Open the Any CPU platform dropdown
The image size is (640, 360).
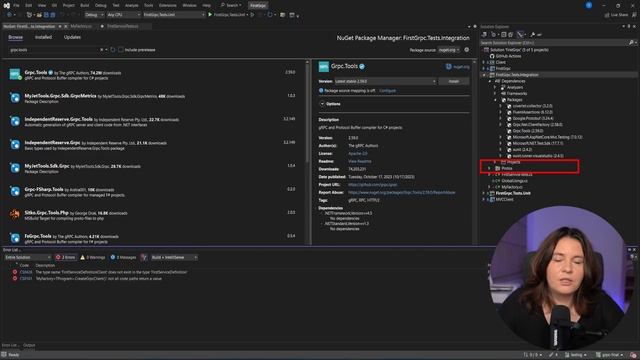point(124,15)
